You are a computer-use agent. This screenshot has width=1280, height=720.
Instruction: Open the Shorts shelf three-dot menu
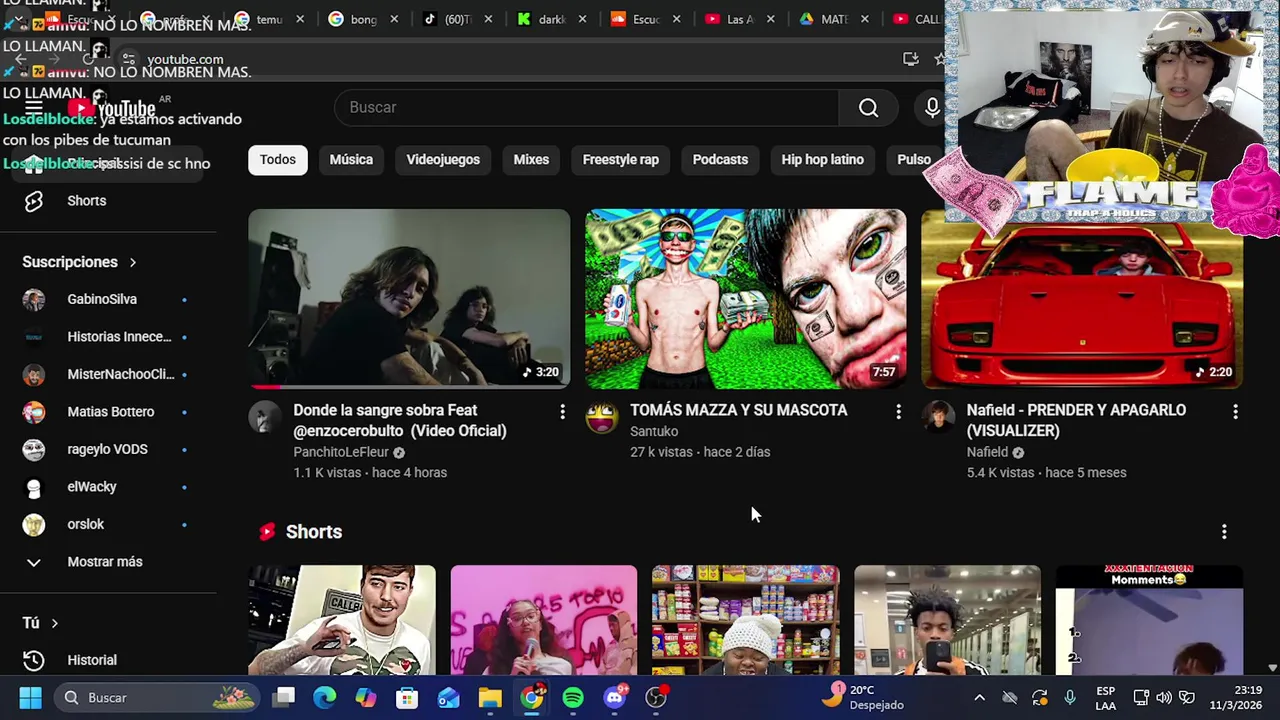pyautogui.click(x=1224, y=532)
